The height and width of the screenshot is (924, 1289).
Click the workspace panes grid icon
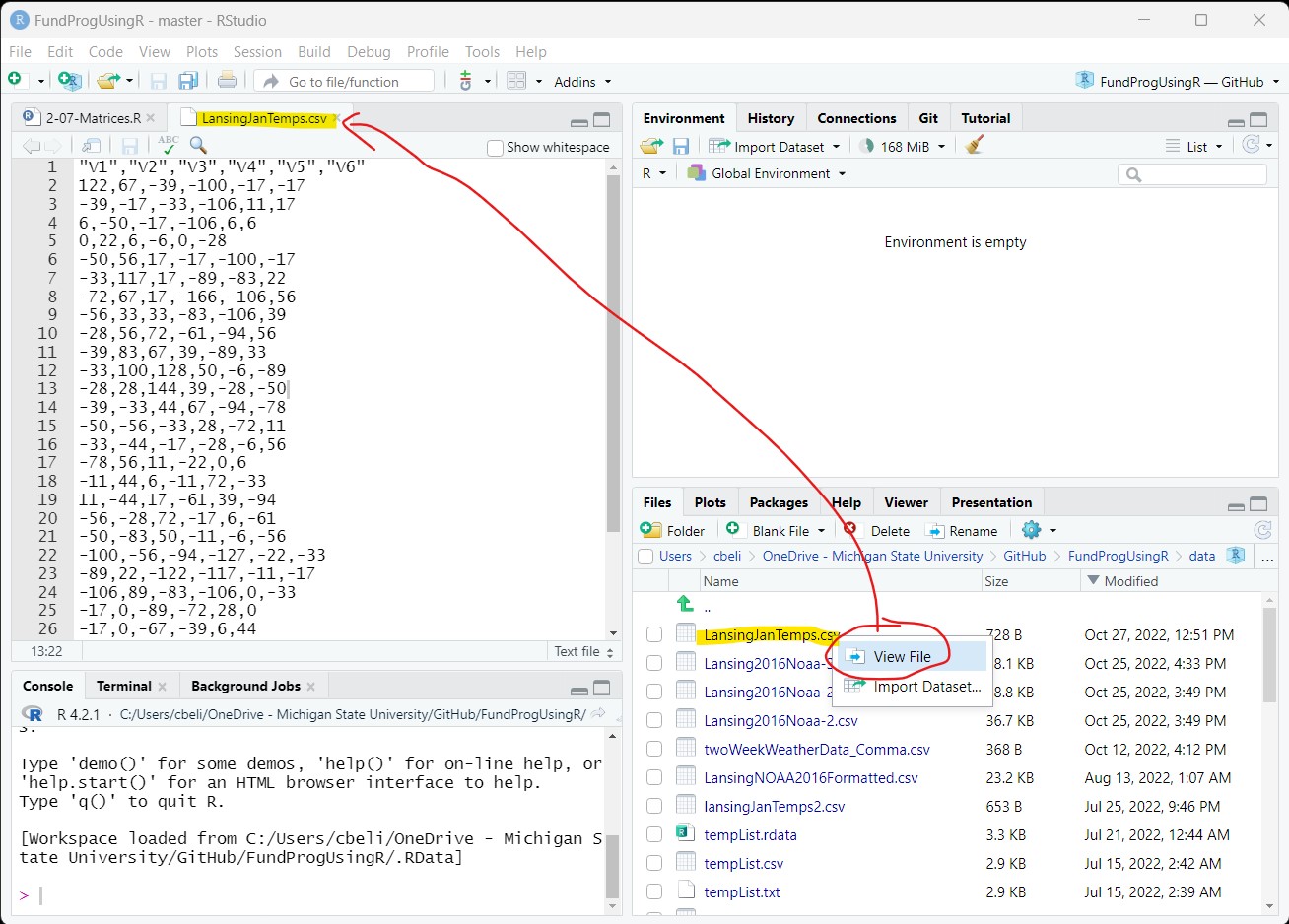click(516, 81)
